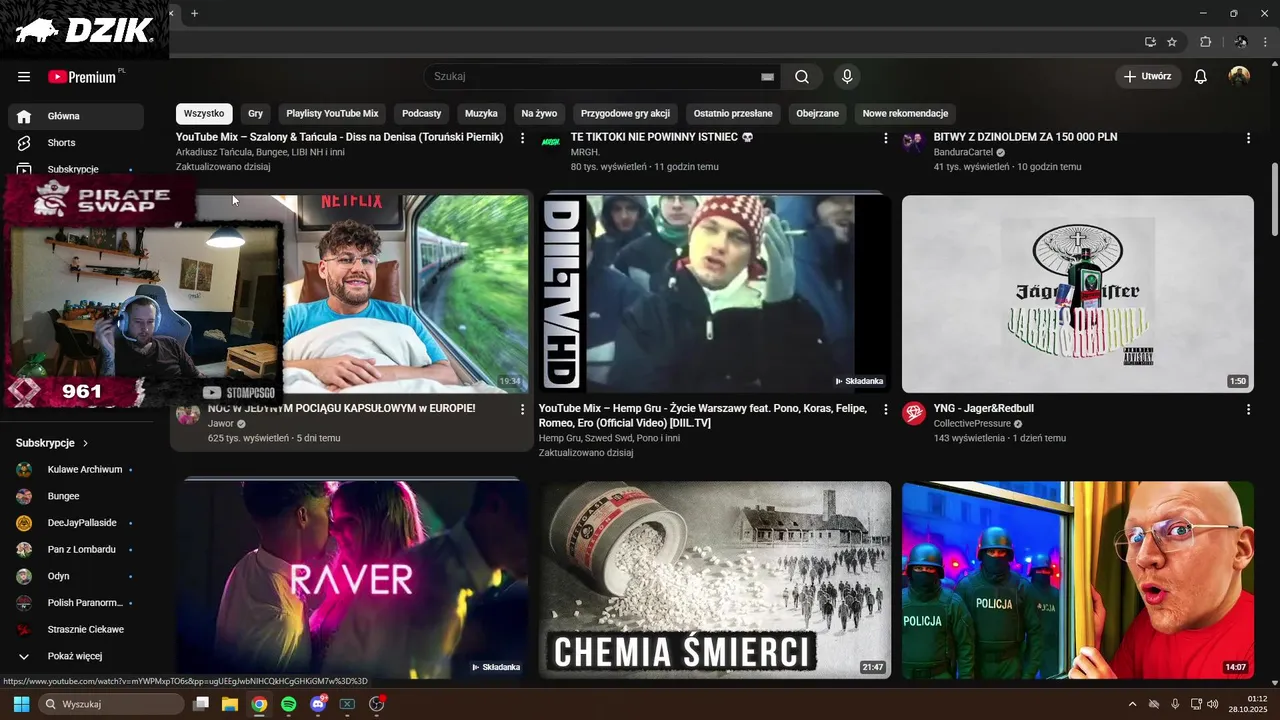
Task: Open a new browser tab with plus
Action: tap(194, 13)
